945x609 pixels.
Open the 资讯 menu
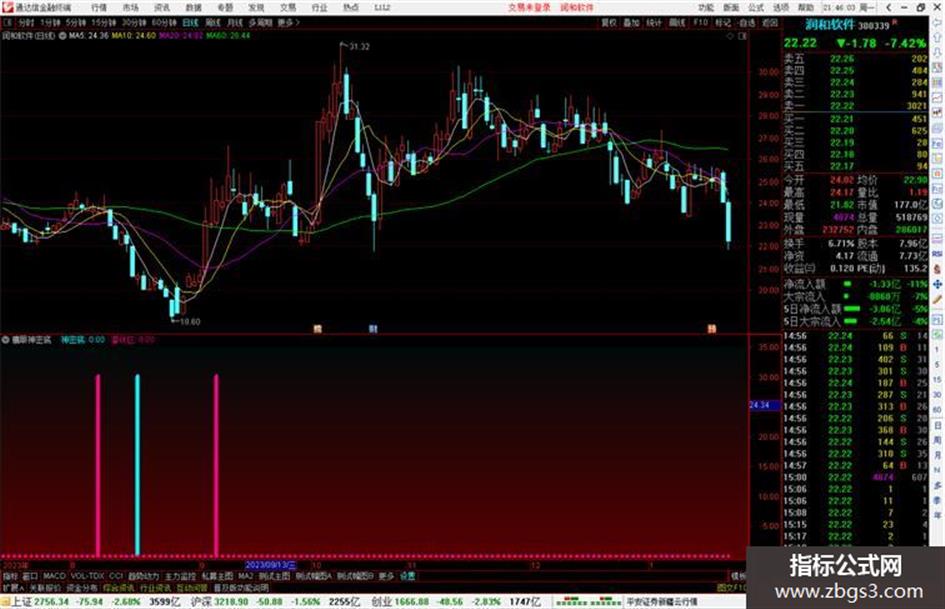click(162, 7)
